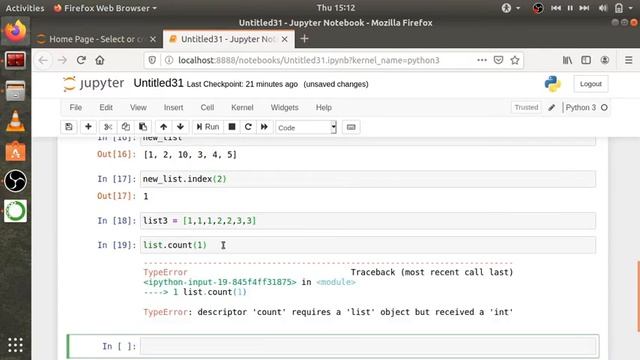Open the Firefox hamburger menu

(629, 60)
